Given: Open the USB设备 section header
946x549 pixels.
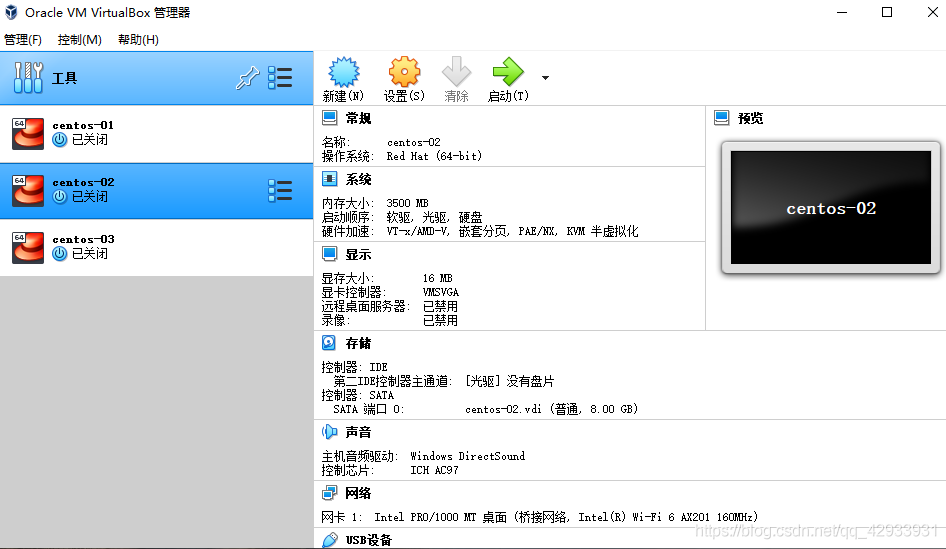Looking at the screenshot, I should pyautogui.click(x=369, y=540).
